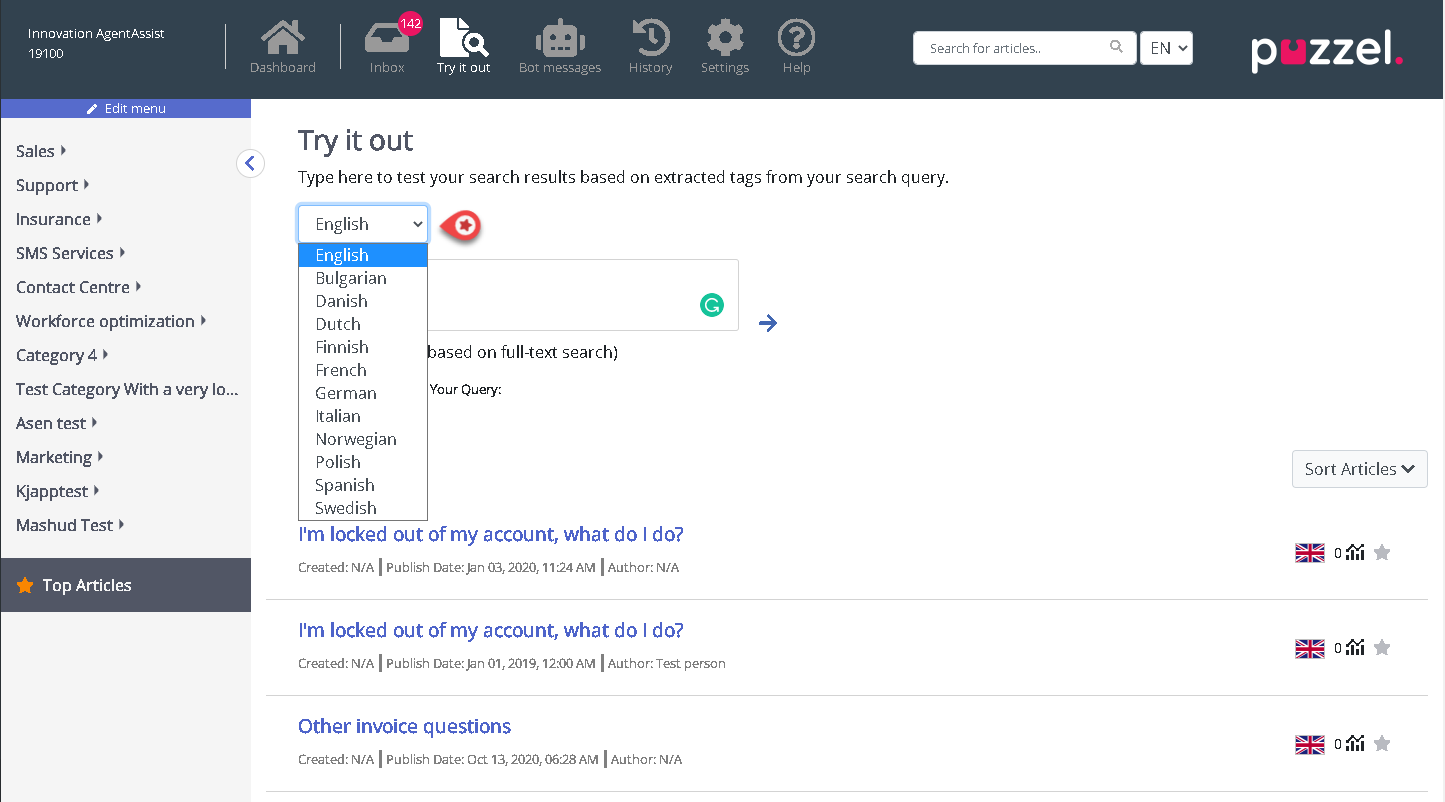1445x802 pixels.
Task: Open the Dashboard home icon
Action: click(282, 47)
